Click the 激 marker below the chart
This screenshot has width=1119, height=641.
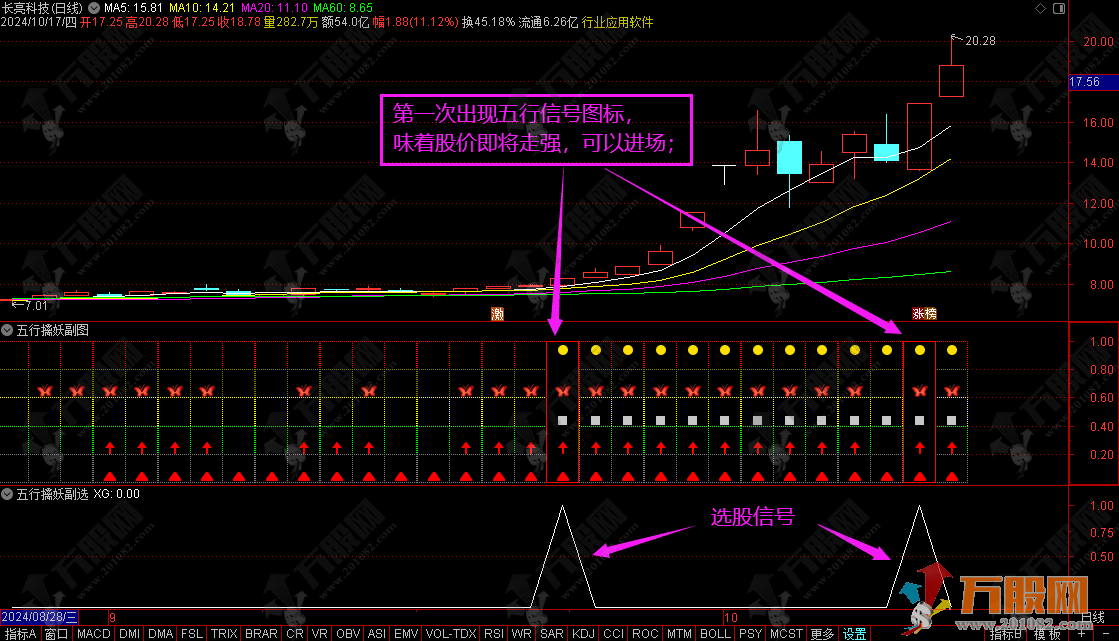pos(497,314)
